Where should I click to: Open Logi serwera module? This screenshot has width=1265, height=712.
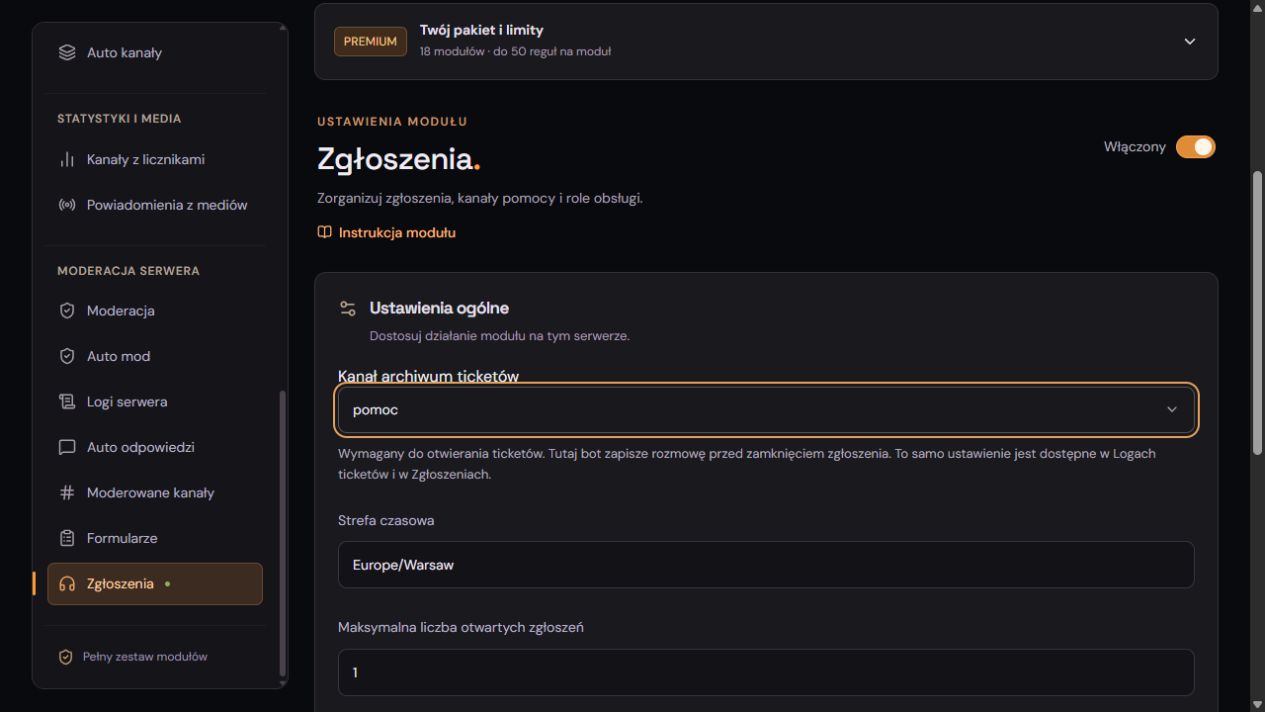pos(155,402)
